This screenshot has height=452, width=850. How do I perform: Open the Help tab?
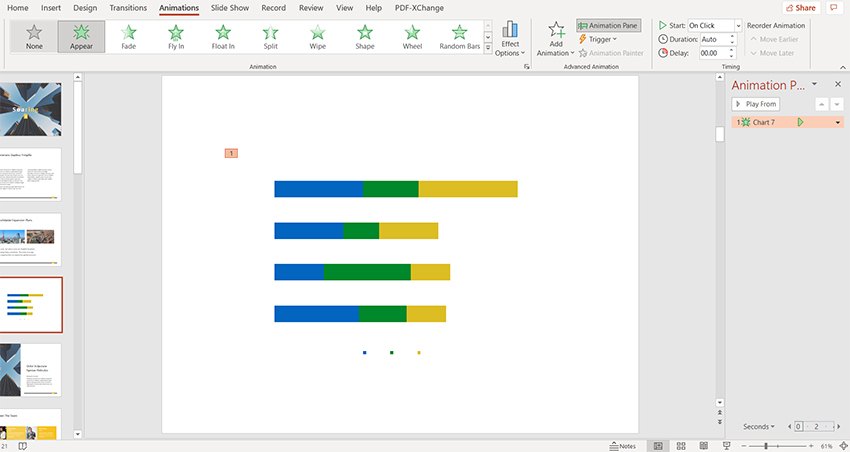tap(374, 8)
